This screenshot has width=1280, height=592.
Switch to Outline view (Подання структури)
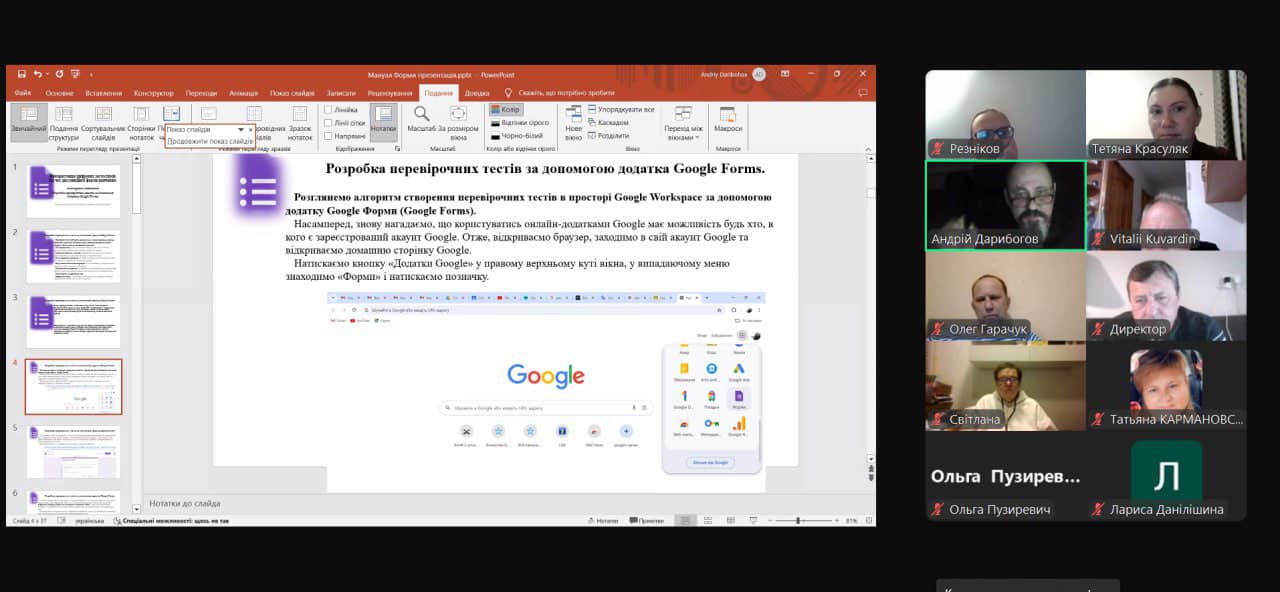[63, 120]
